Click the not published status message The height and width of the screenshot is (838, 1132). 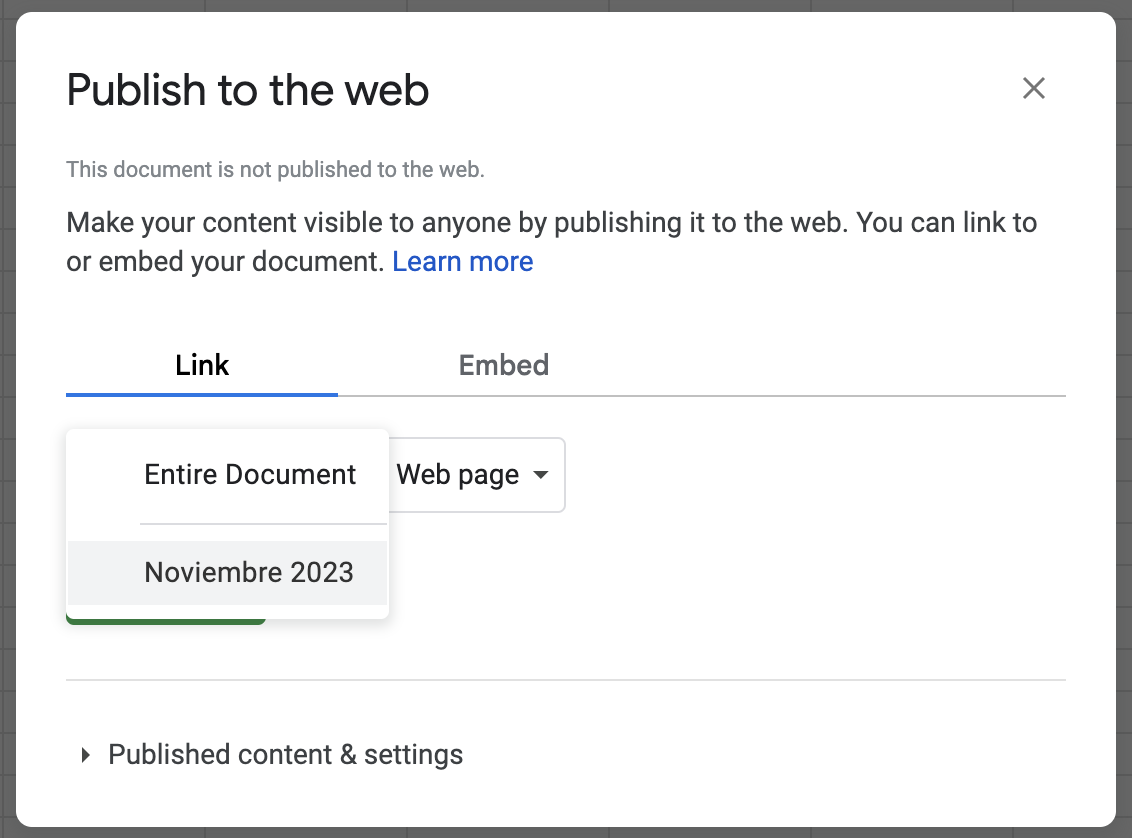coord(275,170)
